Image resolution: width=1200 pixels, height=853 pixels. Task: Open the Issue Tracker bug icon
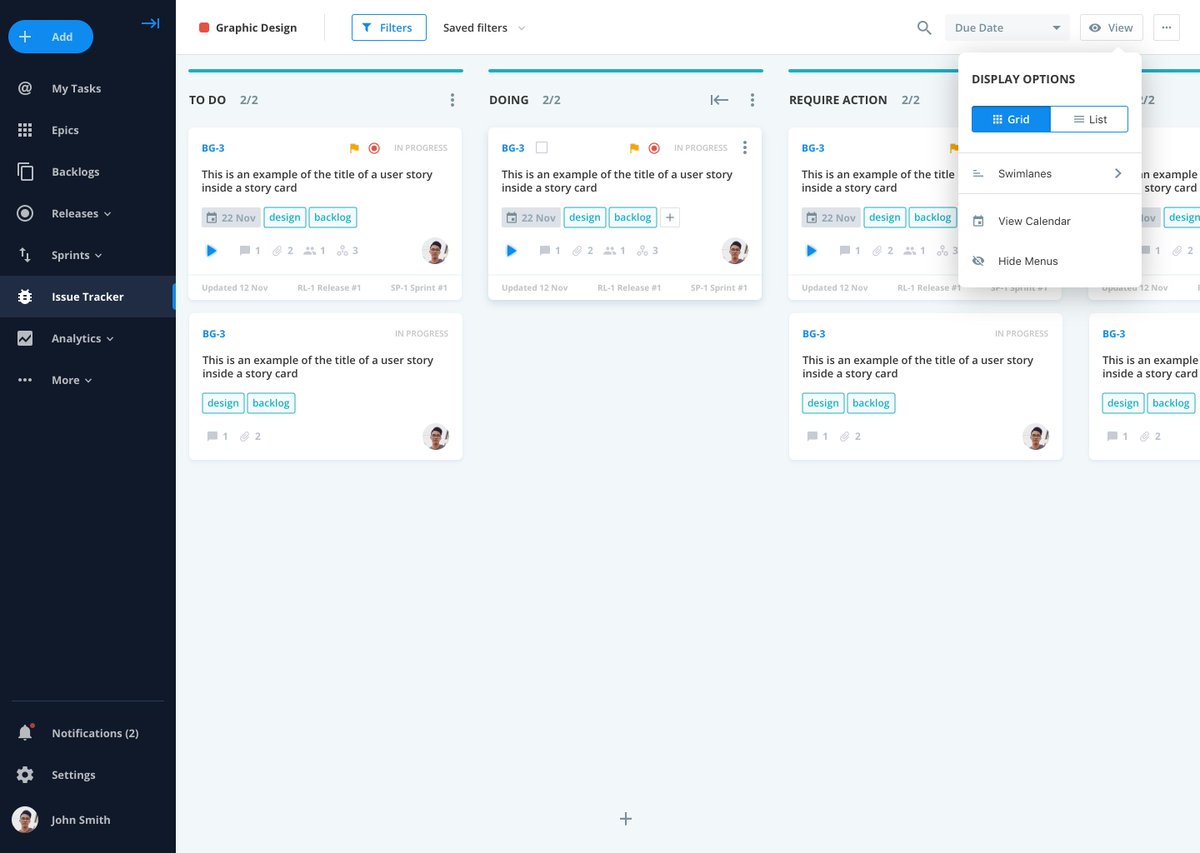pos(25,296)
